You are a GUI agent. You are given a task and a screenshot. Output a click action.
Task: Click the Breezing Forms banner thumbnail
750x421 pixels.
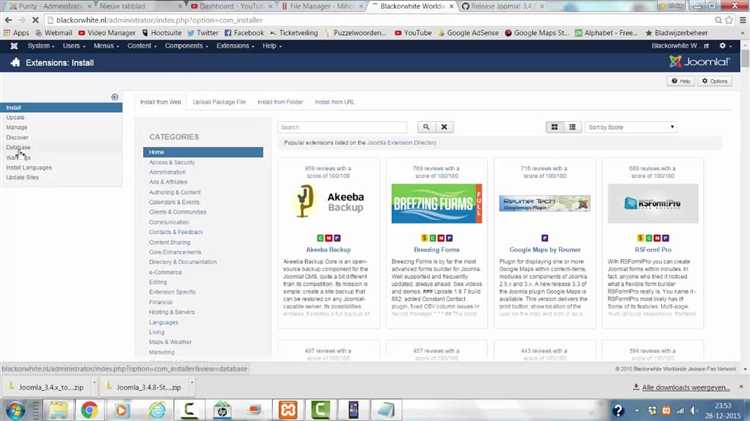[436, 203]
